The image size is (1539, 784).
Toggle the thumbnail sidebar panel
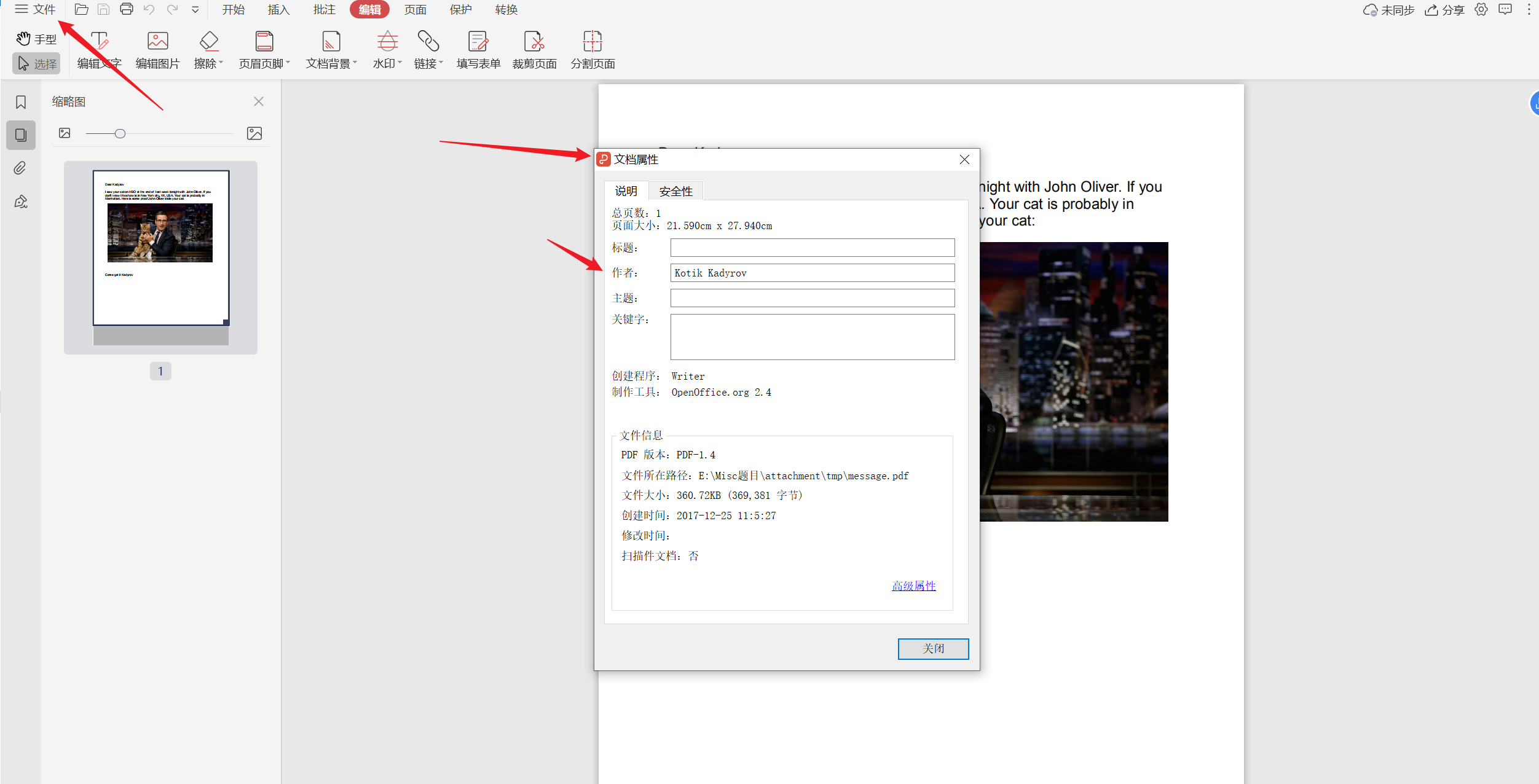coord(21,135)
